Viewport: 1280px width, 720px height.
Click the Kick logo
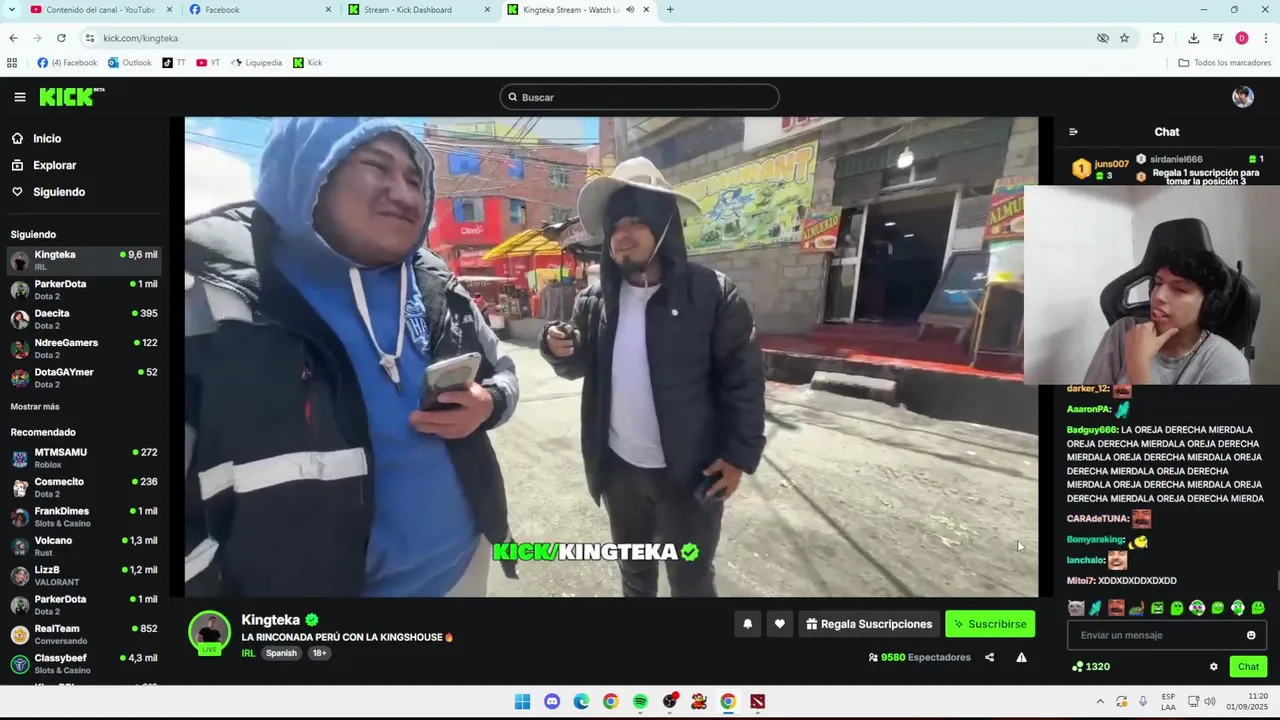point(71,96)
